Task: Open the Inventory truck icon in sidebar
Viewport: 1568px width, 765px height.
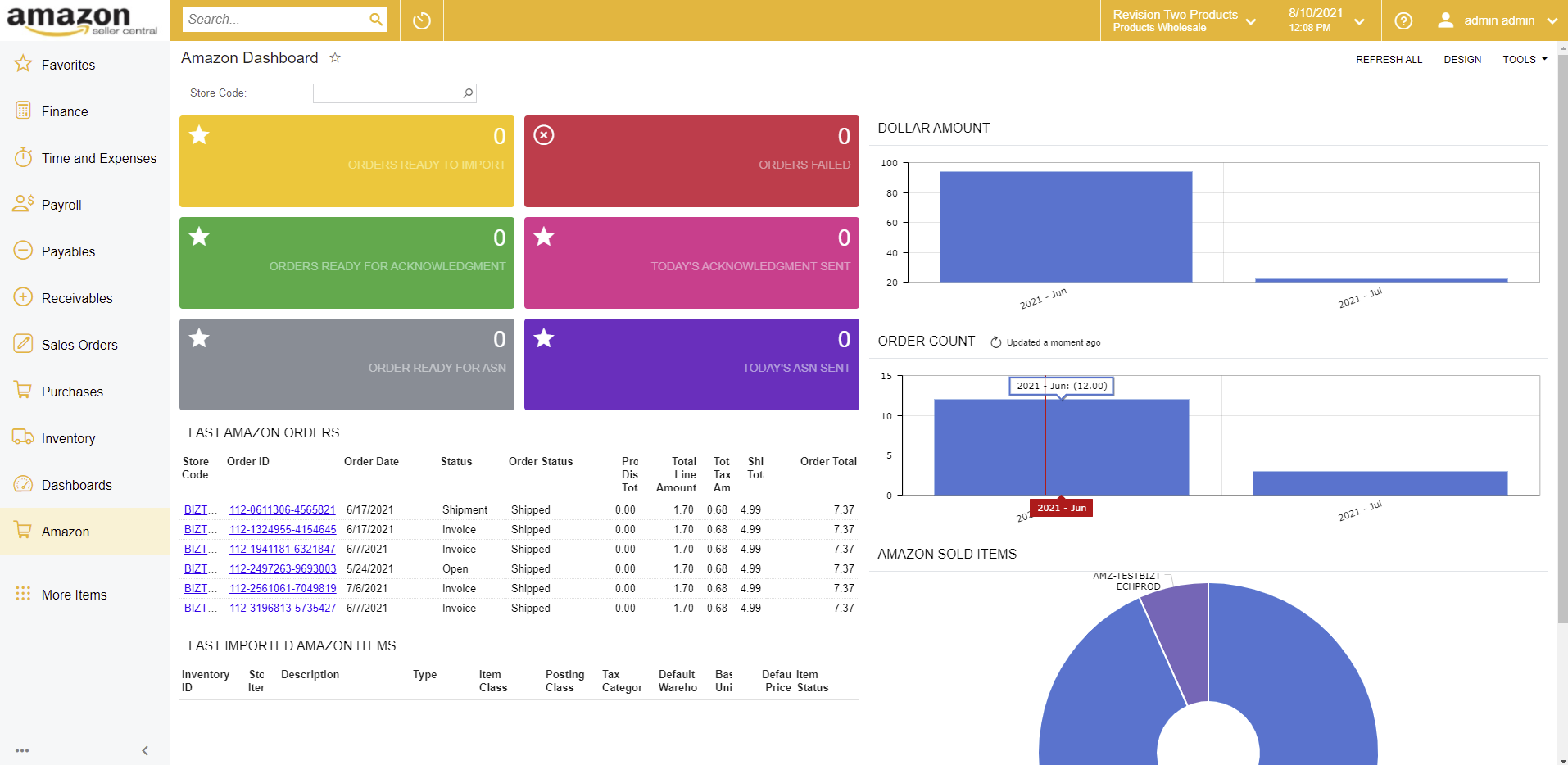Action: pos(23,437)
